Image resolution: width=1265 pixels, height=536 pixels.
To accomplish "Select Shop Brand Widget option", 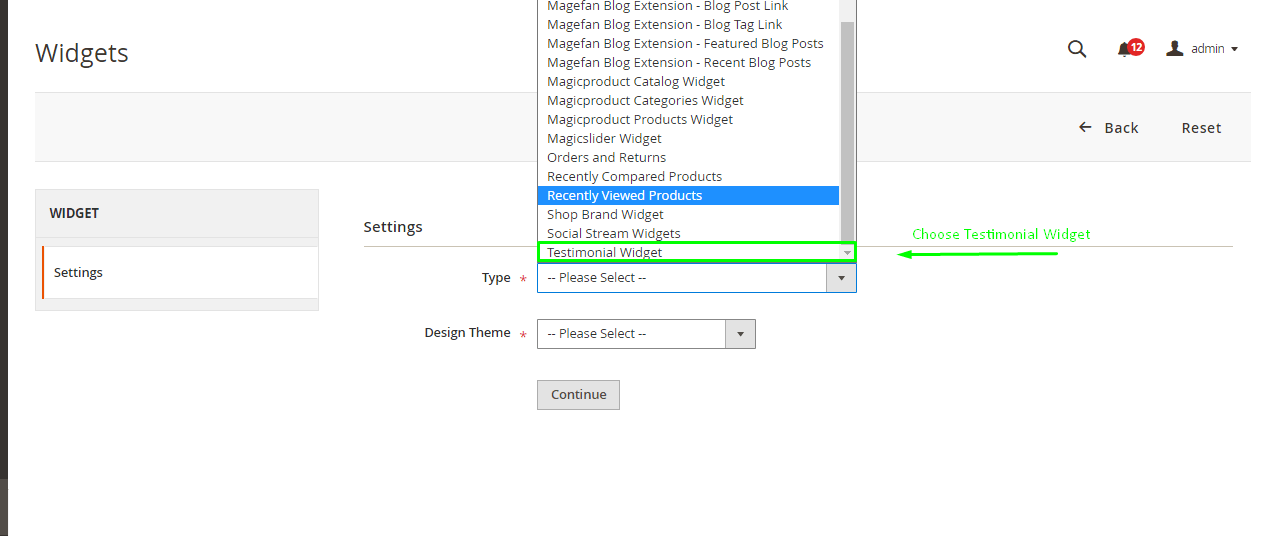I will coord(605,214).
